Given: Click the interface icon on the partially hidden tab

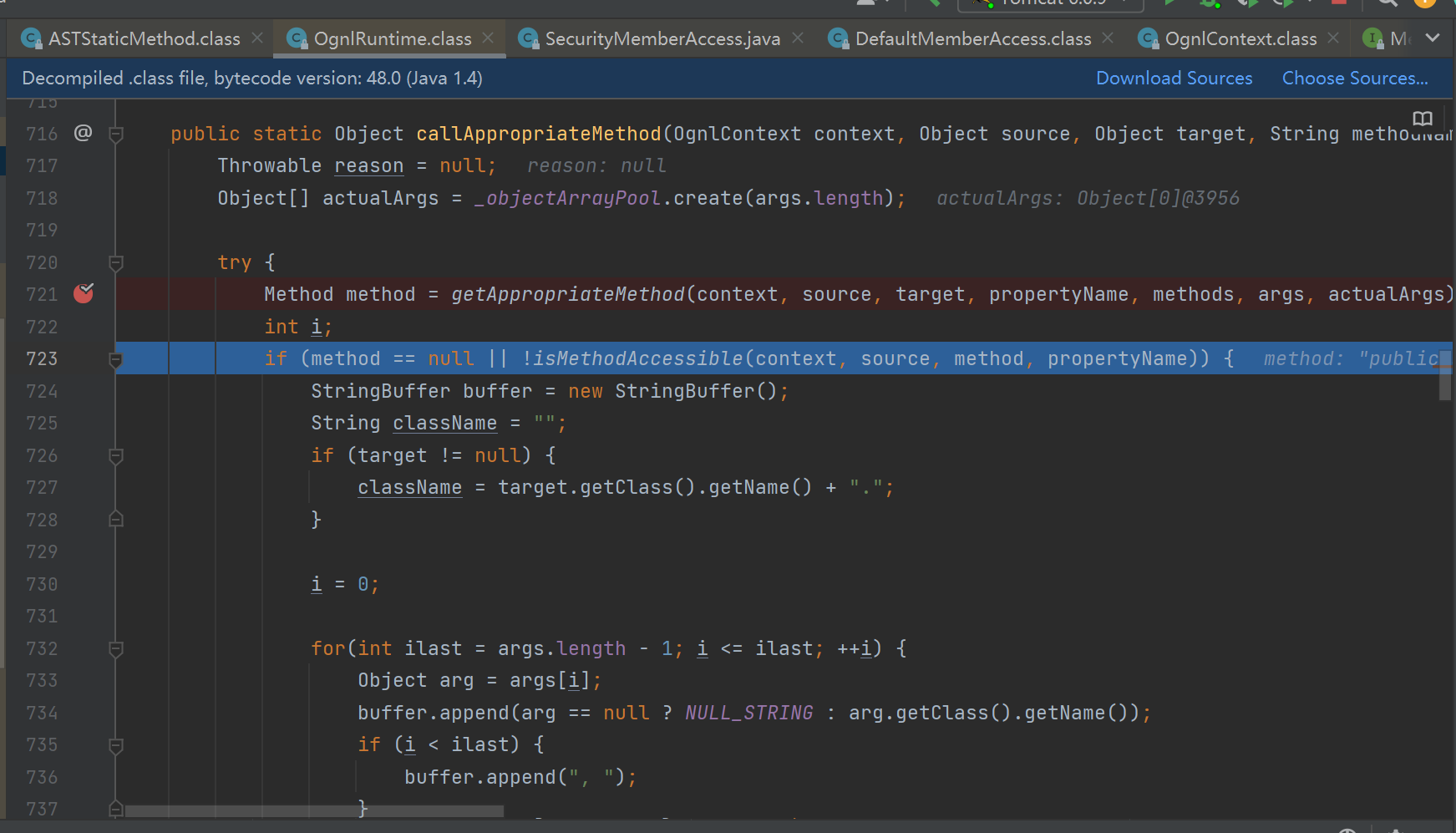Looking at the screenshot, I should pos(1372,38).
